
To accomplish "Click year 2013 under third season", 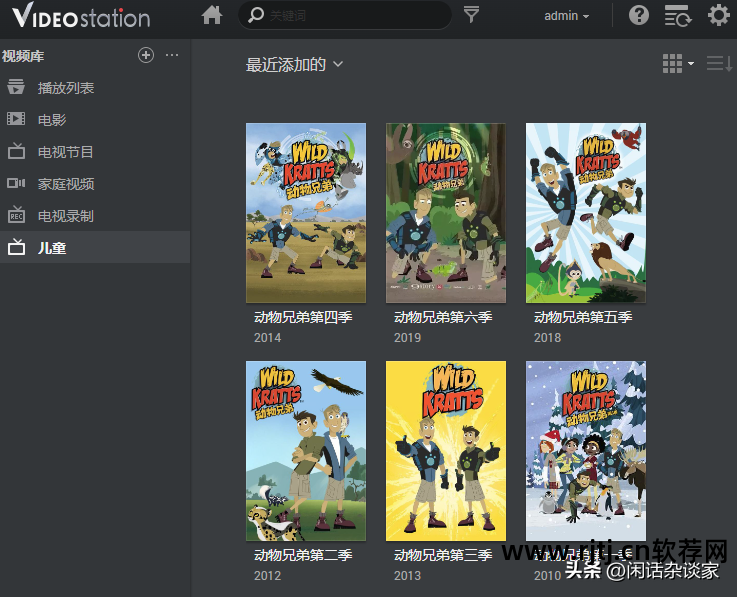I will pyautogui.click(x=408, y=575).
